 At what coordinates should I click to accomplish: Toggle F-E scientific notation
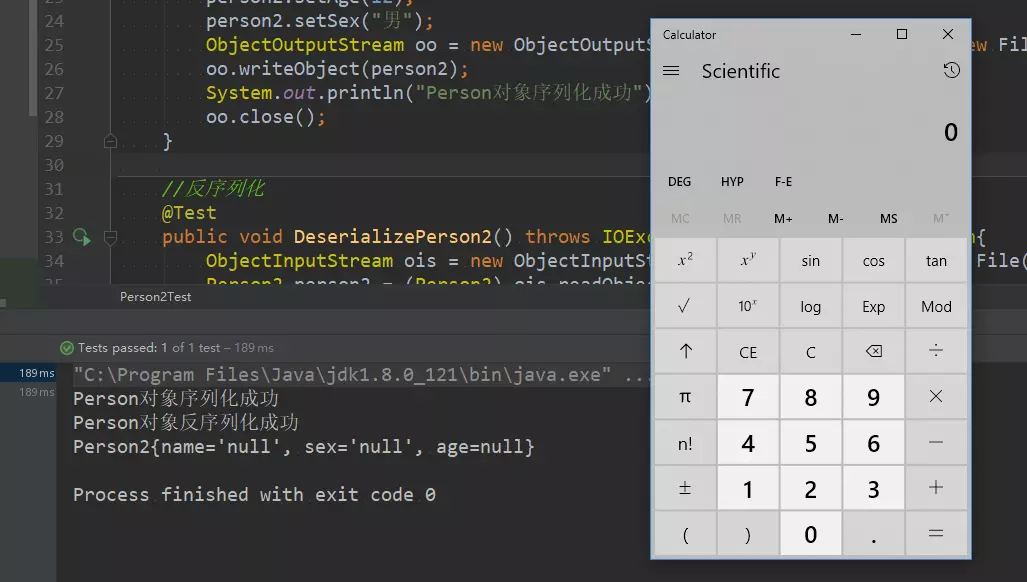pyautogui.click(x=783, y=181)
